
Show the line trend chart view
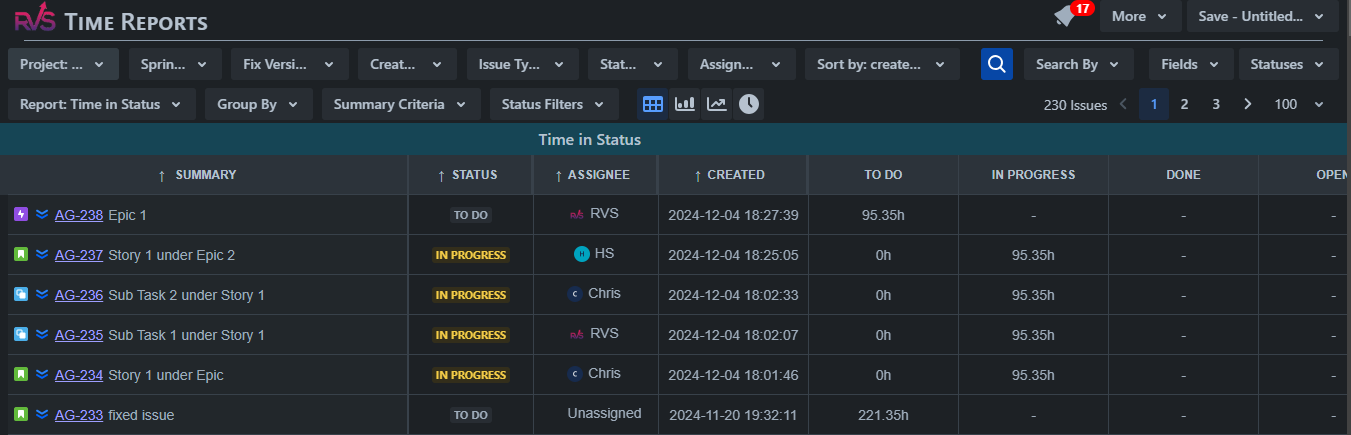pos(716,104)
